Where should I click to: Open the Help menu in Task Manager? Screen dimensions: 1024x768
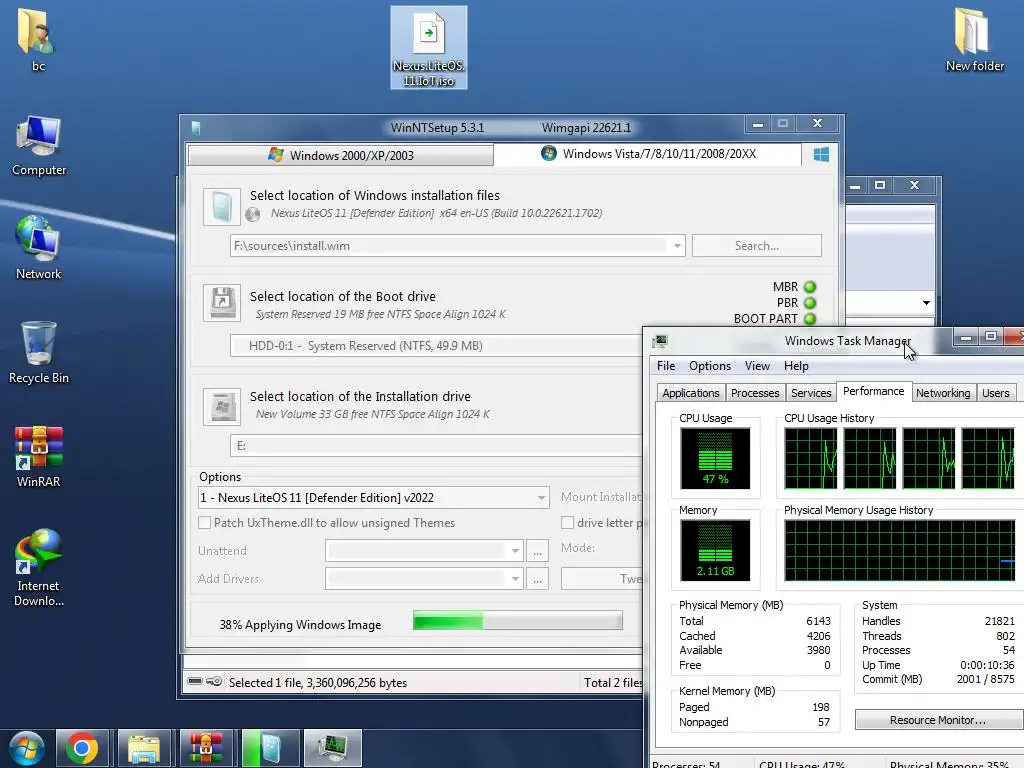[795, 366]
